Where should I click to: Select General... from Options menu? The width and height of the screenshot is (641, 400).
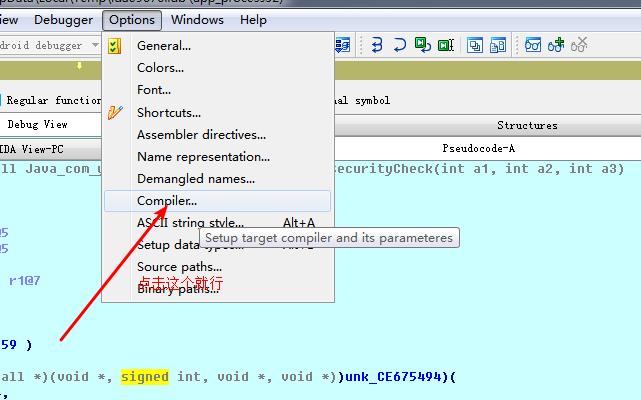(217, 46)
